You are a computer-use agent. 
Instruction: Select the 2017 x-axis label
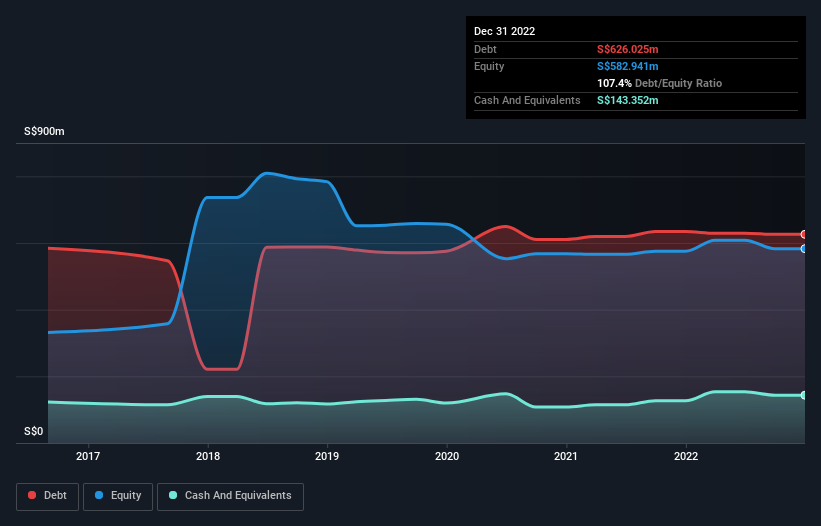click(x=88, y=456)
